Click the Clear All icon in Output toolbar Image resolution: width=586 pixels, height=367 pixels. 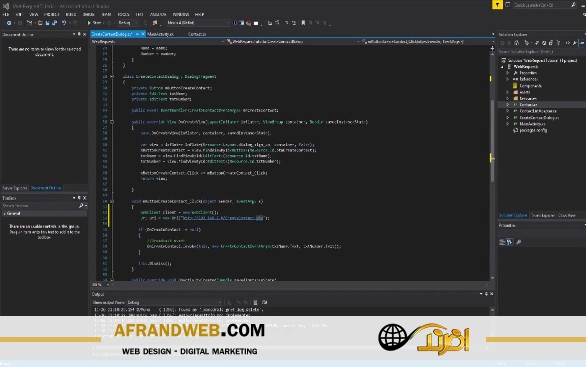tap(255, 302)
